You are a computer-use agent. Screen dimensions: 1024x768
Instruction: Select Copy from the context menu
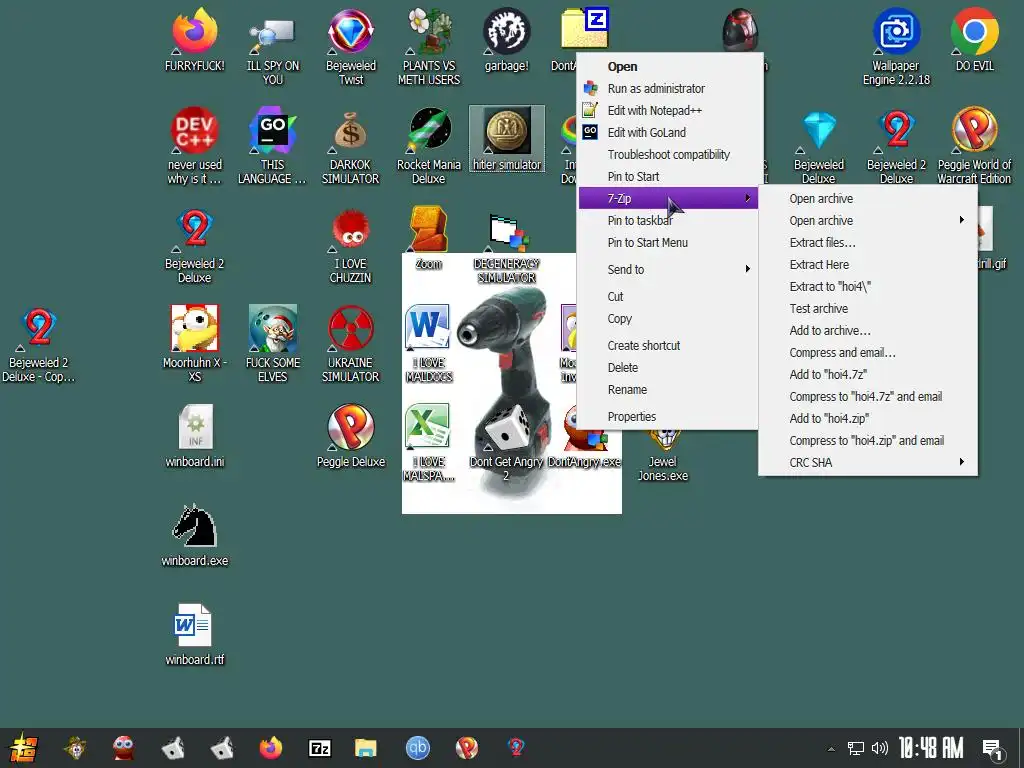click(x=668, y=319)
